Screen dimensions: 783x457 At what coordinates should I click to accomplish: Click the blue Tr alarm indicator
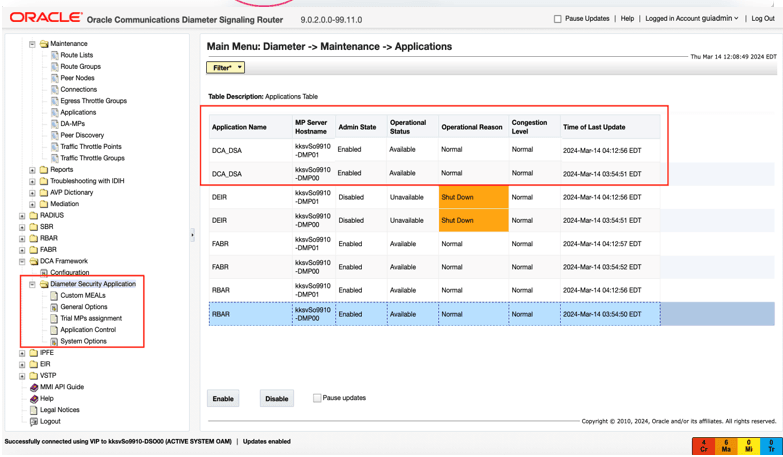[771, 446]
